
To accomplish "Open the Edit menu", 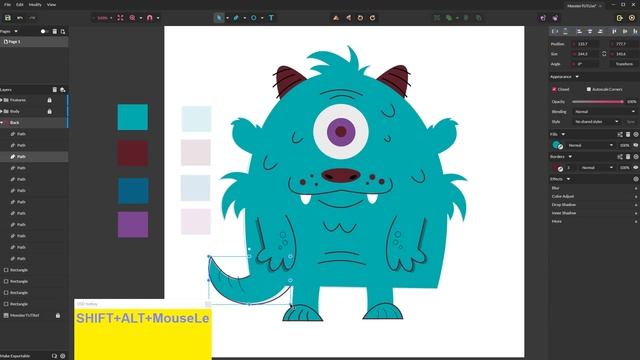I will click(x=20, y=5).
